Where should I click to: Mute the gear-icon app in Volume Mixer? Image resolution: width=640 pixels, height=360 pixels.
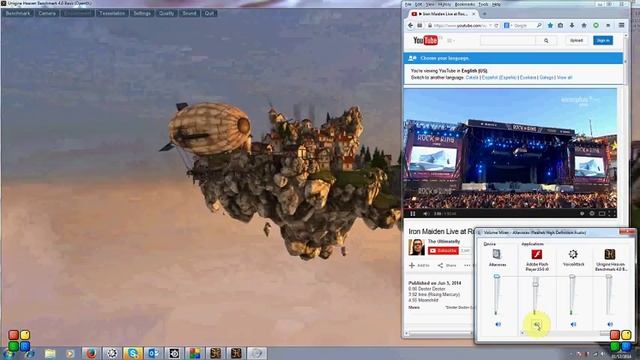tap(573, 324)
